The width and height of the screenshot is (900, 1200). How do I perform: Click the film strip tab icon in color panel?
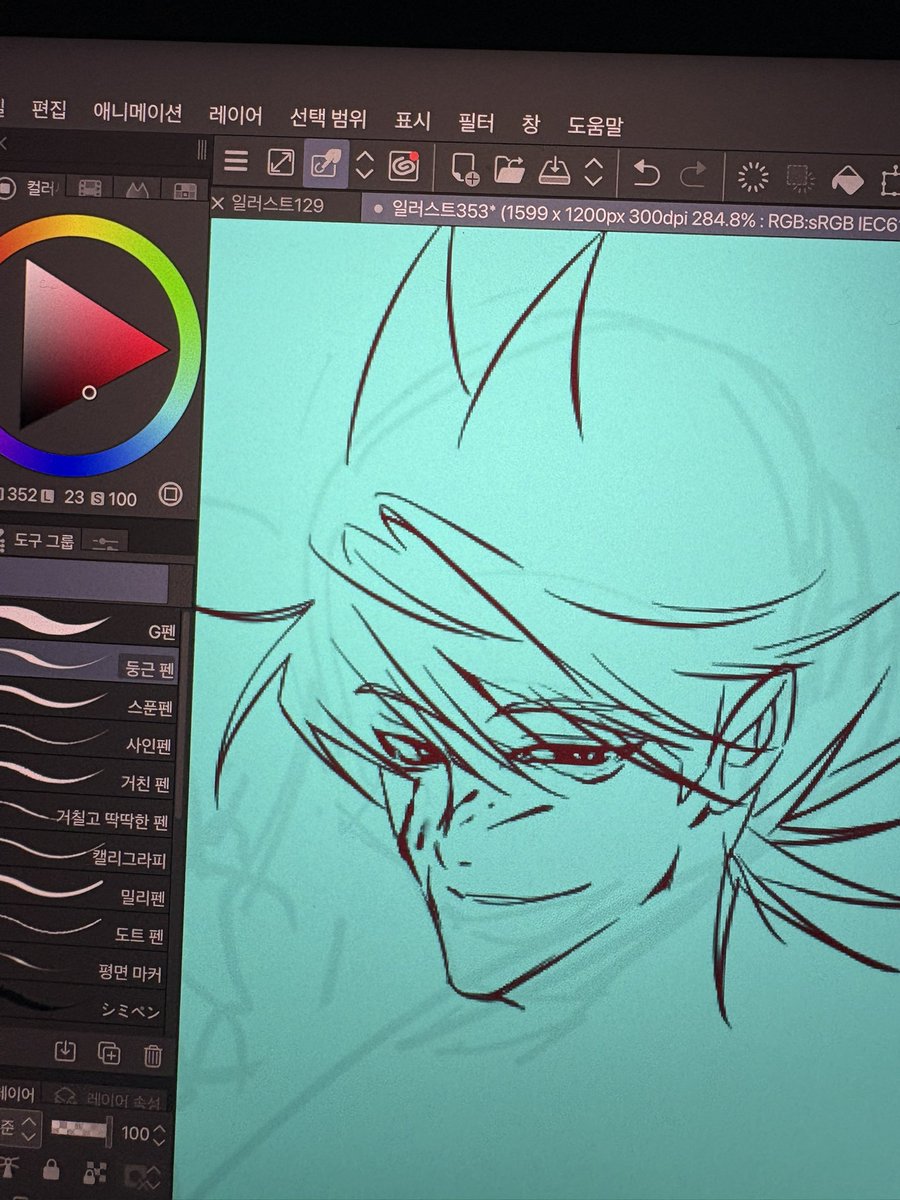tap(91, 188)
